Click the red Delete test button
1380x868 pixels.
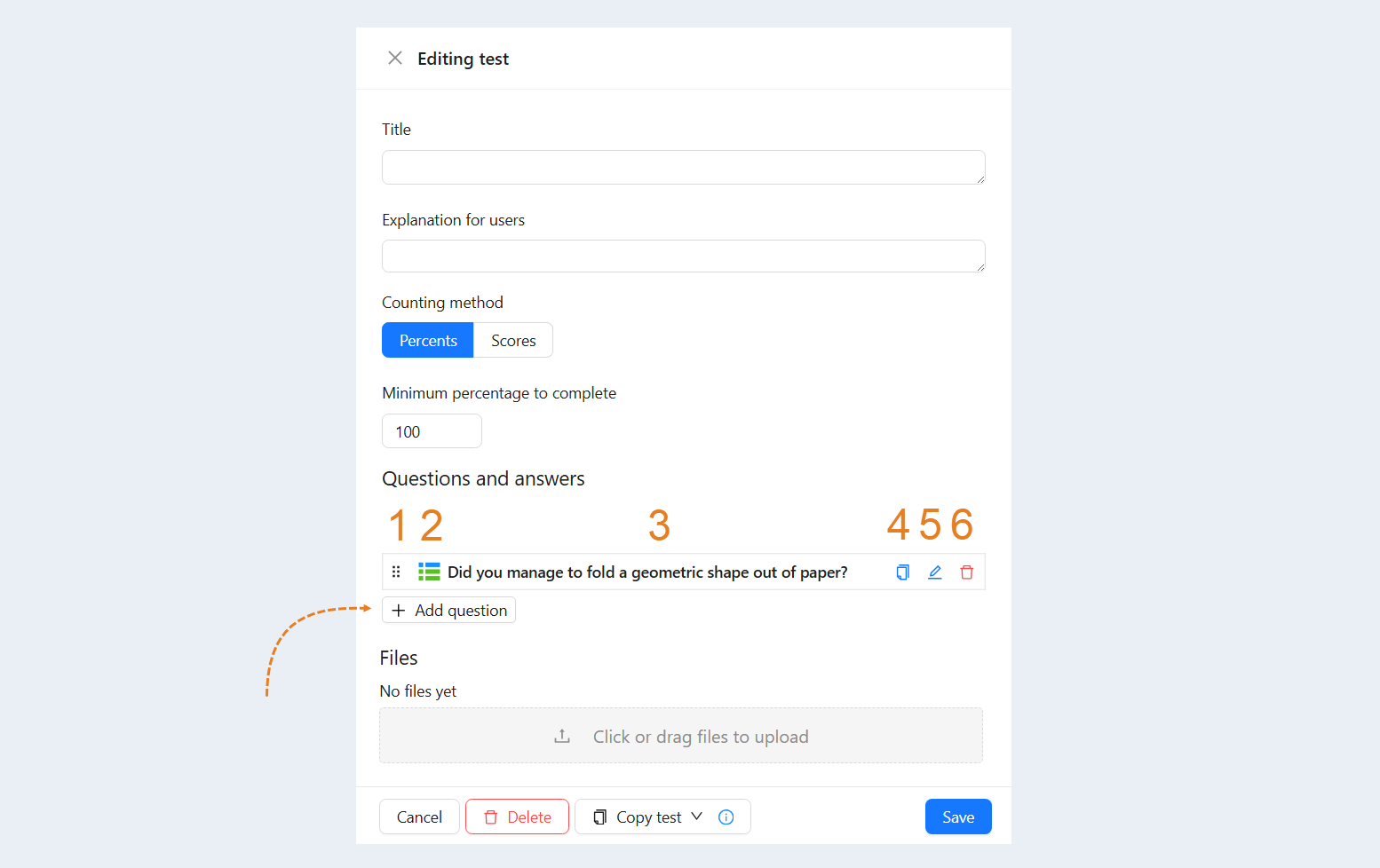coord(517,817)
